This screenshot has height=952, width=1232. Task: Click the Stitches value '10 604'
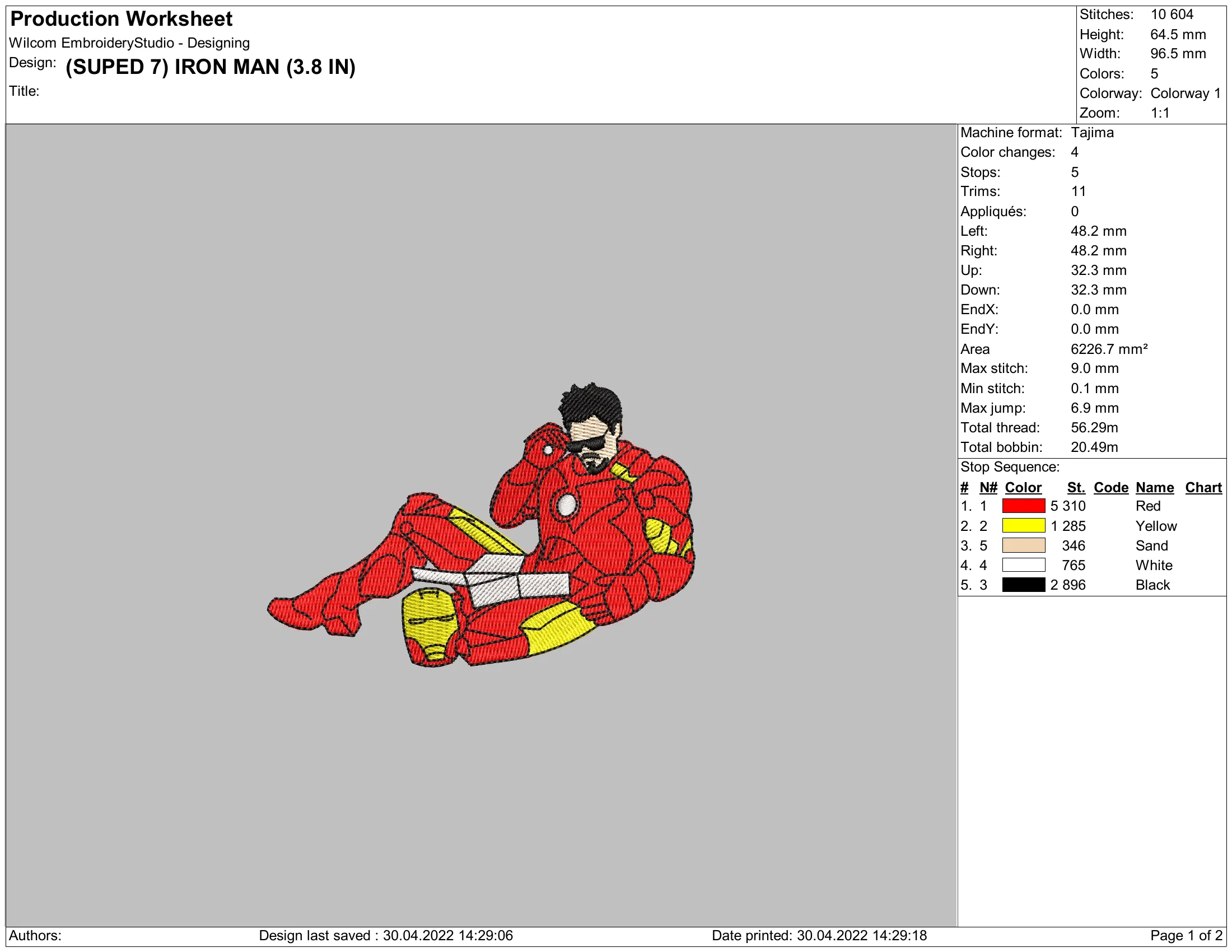[x=1172, y=15]
